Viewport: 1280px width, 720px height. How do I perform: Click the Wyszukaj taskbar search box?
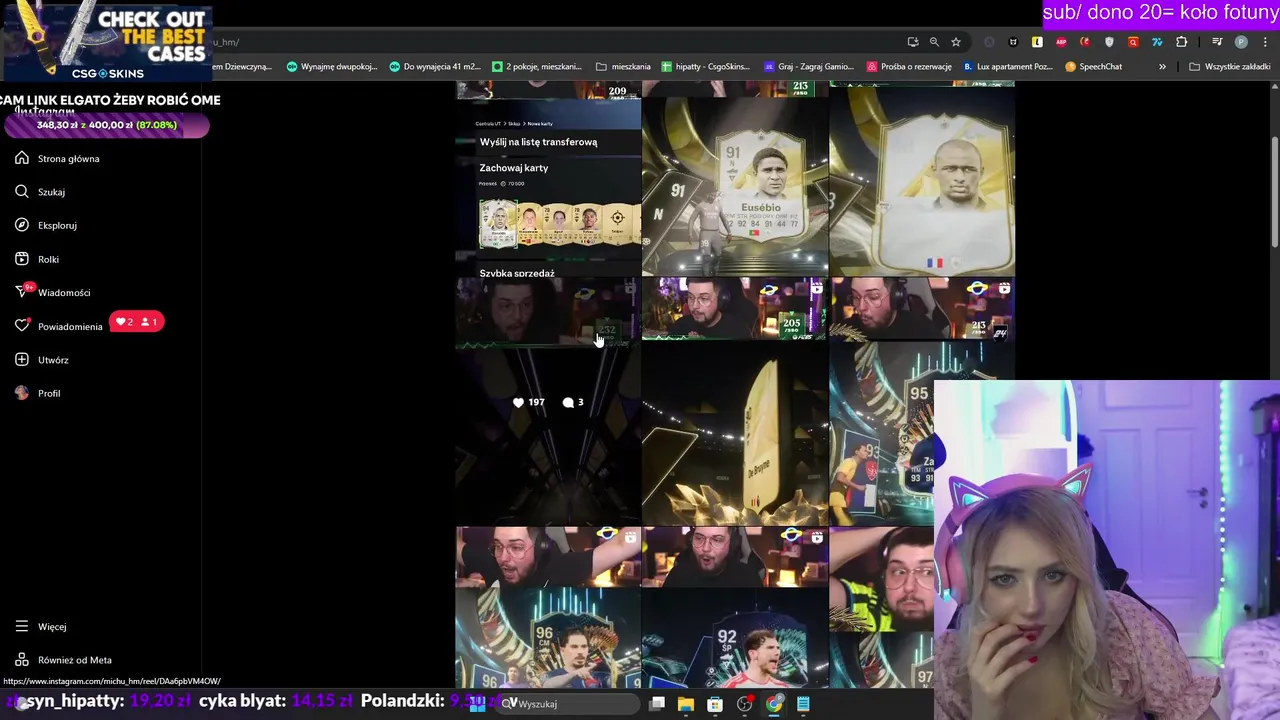568,704
